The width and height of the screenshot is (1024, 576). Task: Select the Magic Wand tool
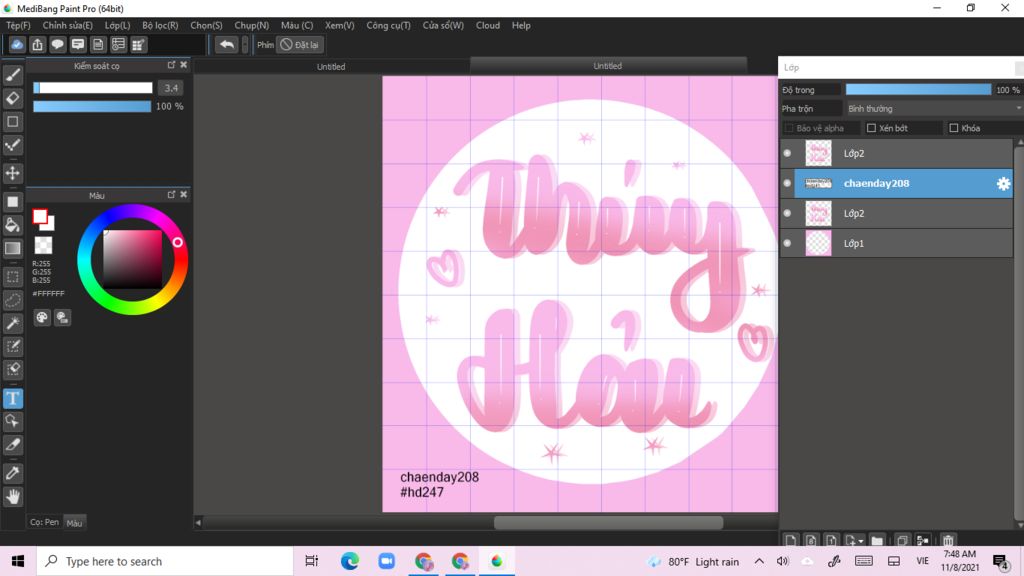(x=12, y=323)
